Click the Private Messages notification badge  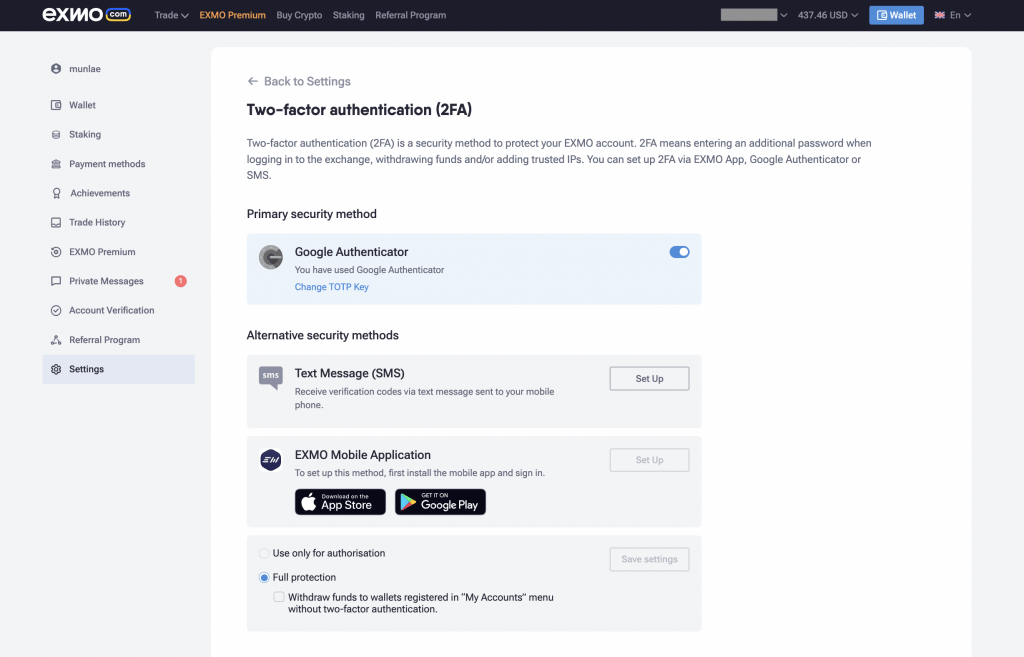181,281
